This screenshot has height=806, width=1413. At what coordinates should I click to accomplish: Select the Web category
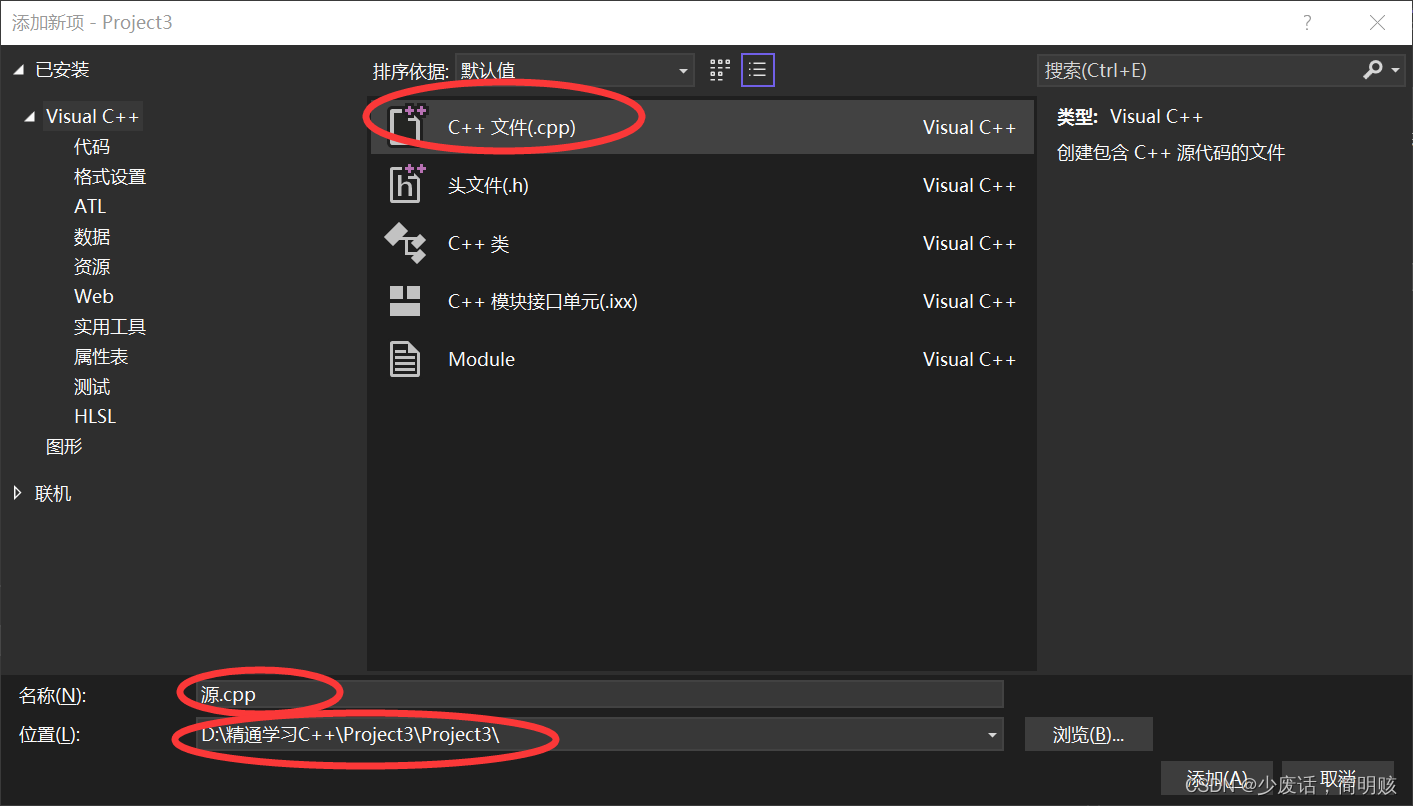[94, 297]
